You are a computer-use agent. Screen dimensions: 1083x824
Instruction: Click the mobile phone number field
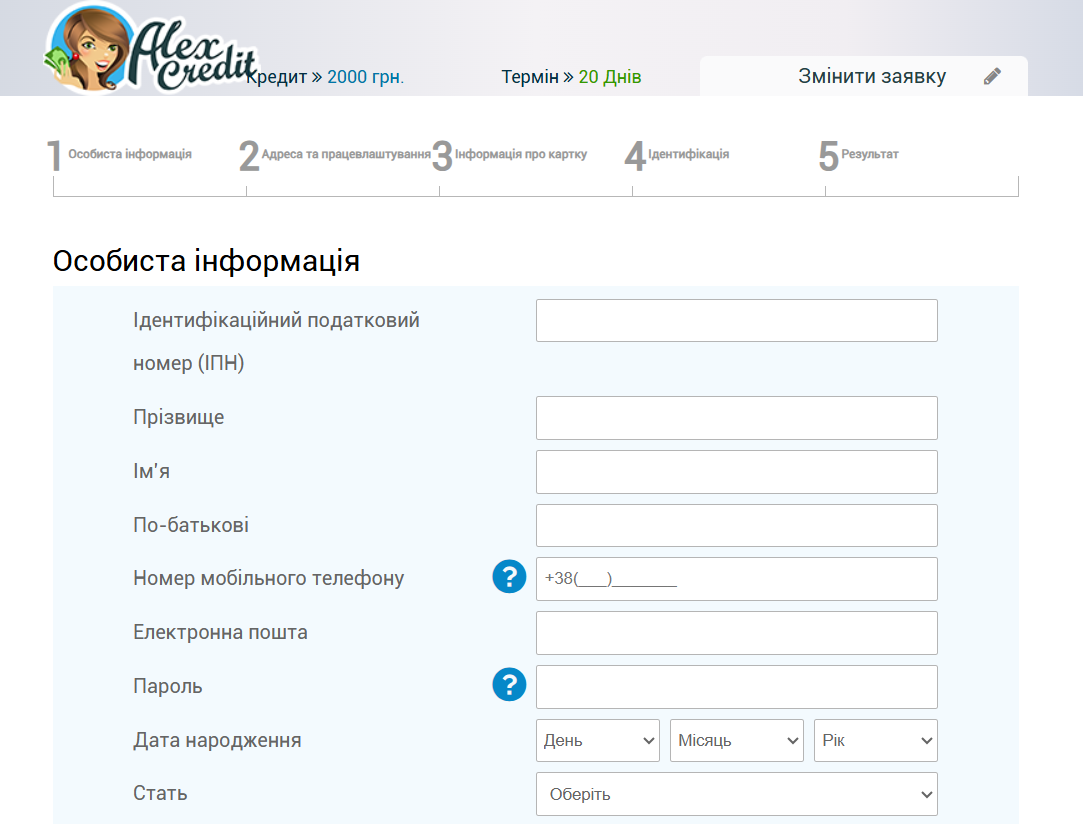click(736, 578)
